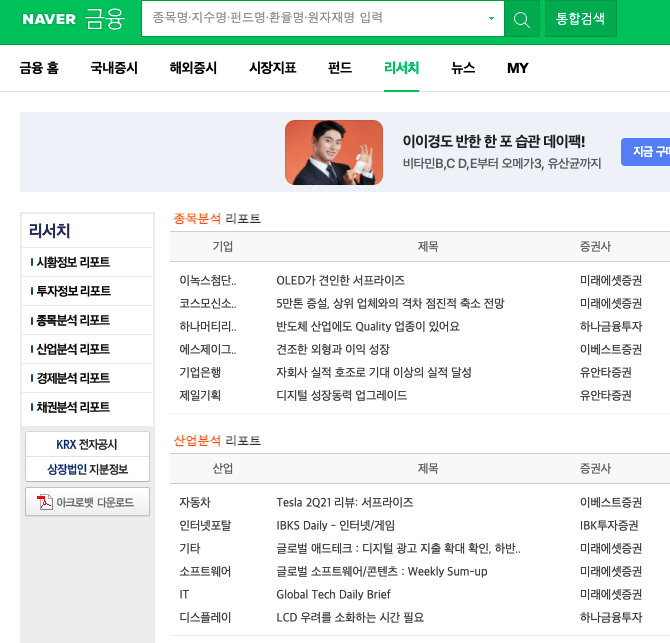Go to the 펀드 tab
Image resolution: width=670 pixels, height=643 pixels.
[x=340, y=68]
